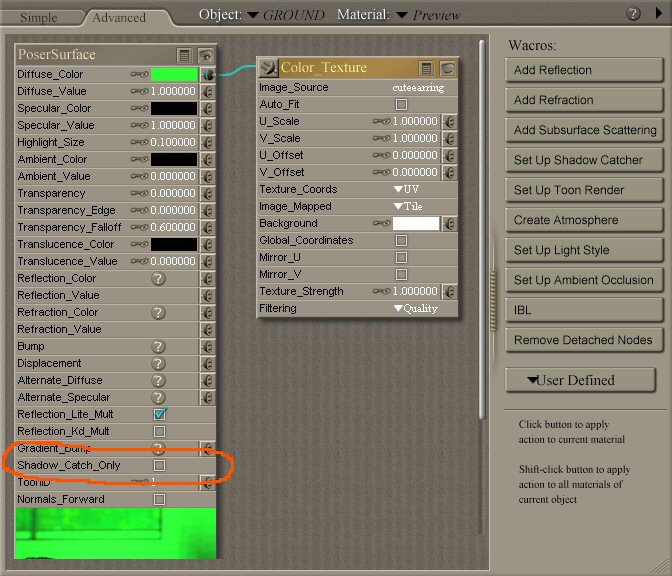Click Add Subsurface Scattering button
Image resolution: width=672 pixels, height=576 pixels.
point(584,130)
